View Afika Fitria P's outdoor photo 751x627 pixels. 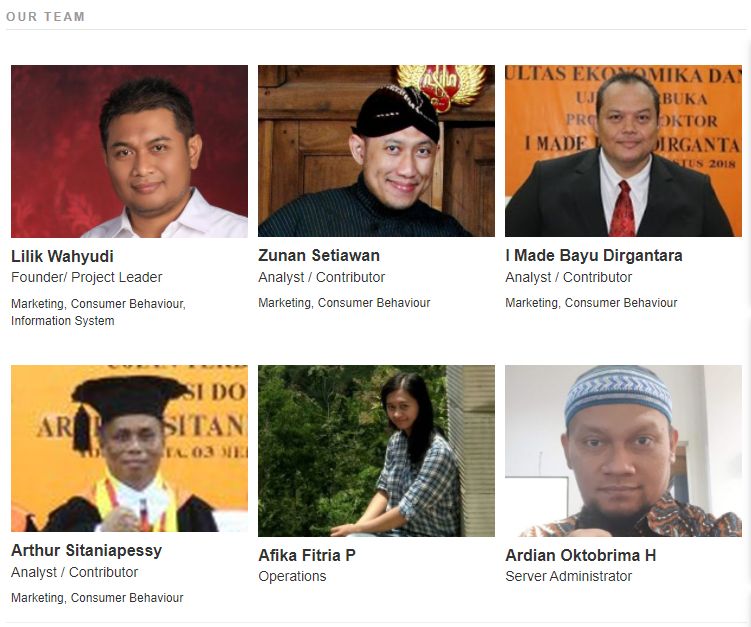coord(376,451)
